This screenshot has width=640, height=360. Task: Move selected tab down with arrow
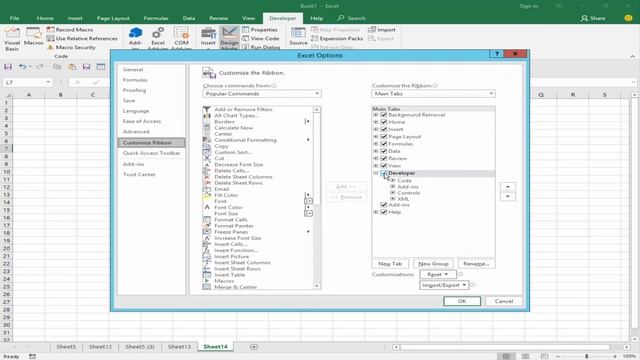tap(508, 196)
